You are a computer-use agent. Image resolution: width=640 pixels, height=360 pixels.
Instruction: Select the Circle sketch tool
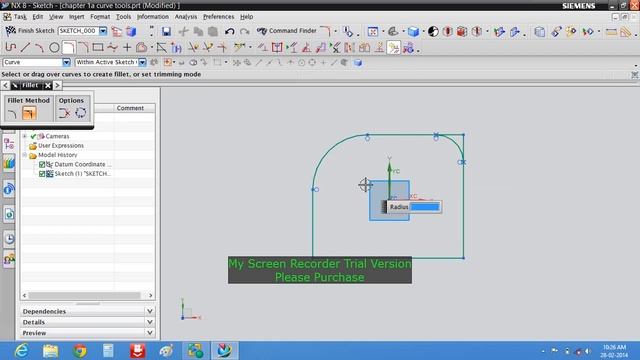tap(54, 48)
